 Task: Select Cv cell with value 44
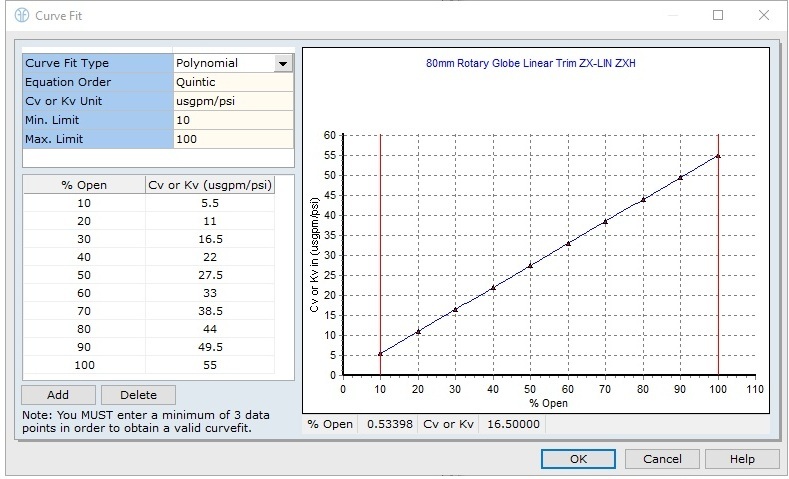point(210,330)
